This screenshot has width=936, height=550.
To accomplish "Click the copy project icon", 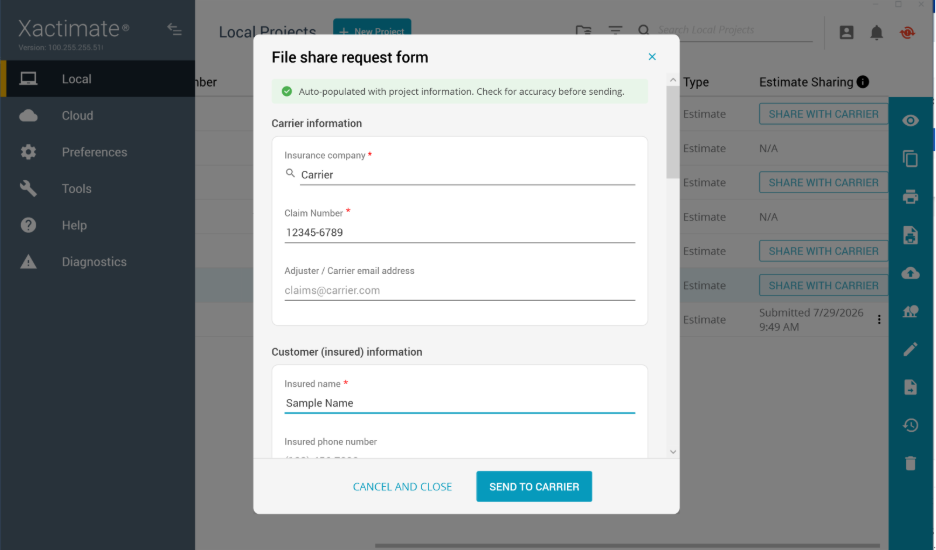I will click(910, 159).
